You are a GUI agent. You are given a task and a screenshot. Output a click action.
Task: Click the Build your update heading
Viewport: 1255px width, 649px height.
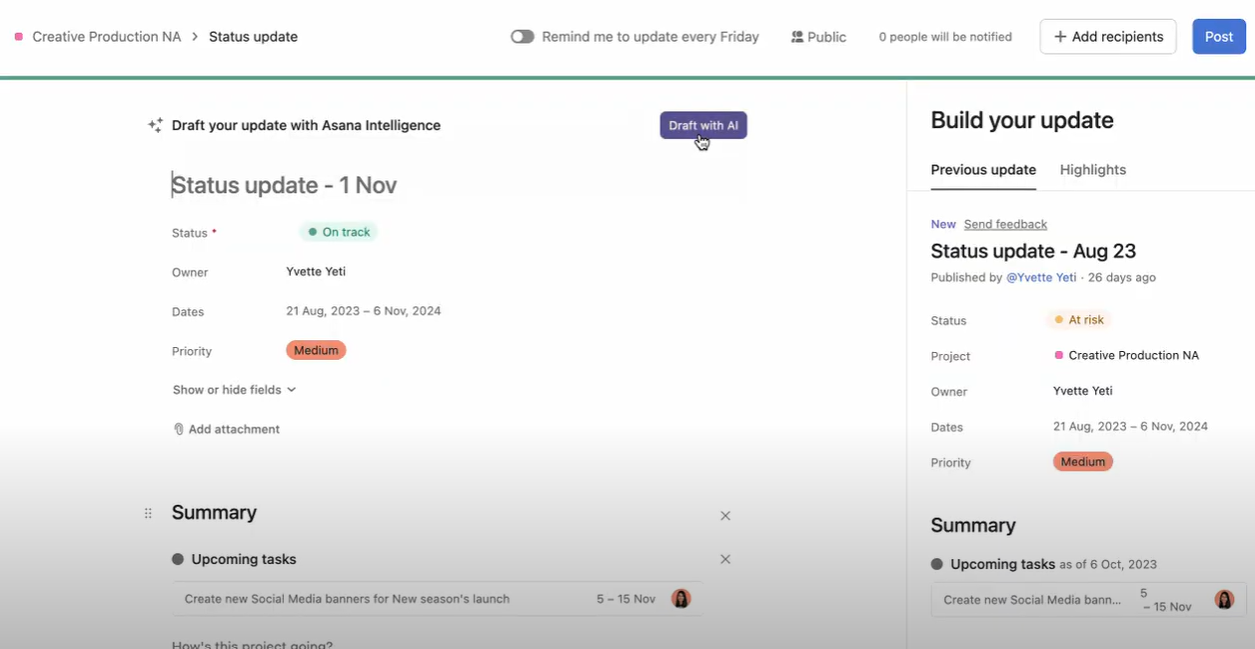pos(1022,121)
